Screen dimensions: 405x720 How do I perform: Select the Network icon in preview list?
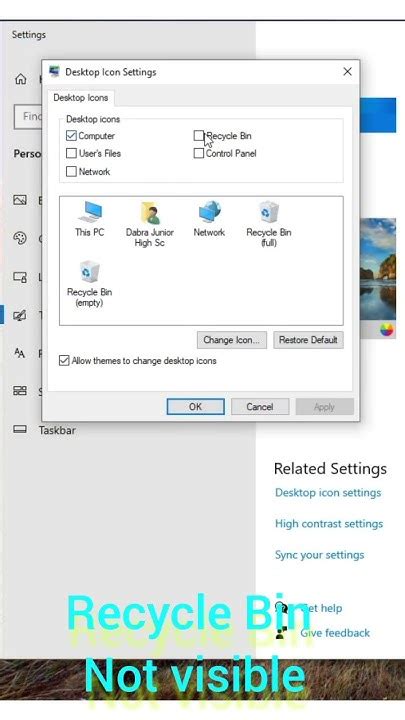[x=209, y=219]
